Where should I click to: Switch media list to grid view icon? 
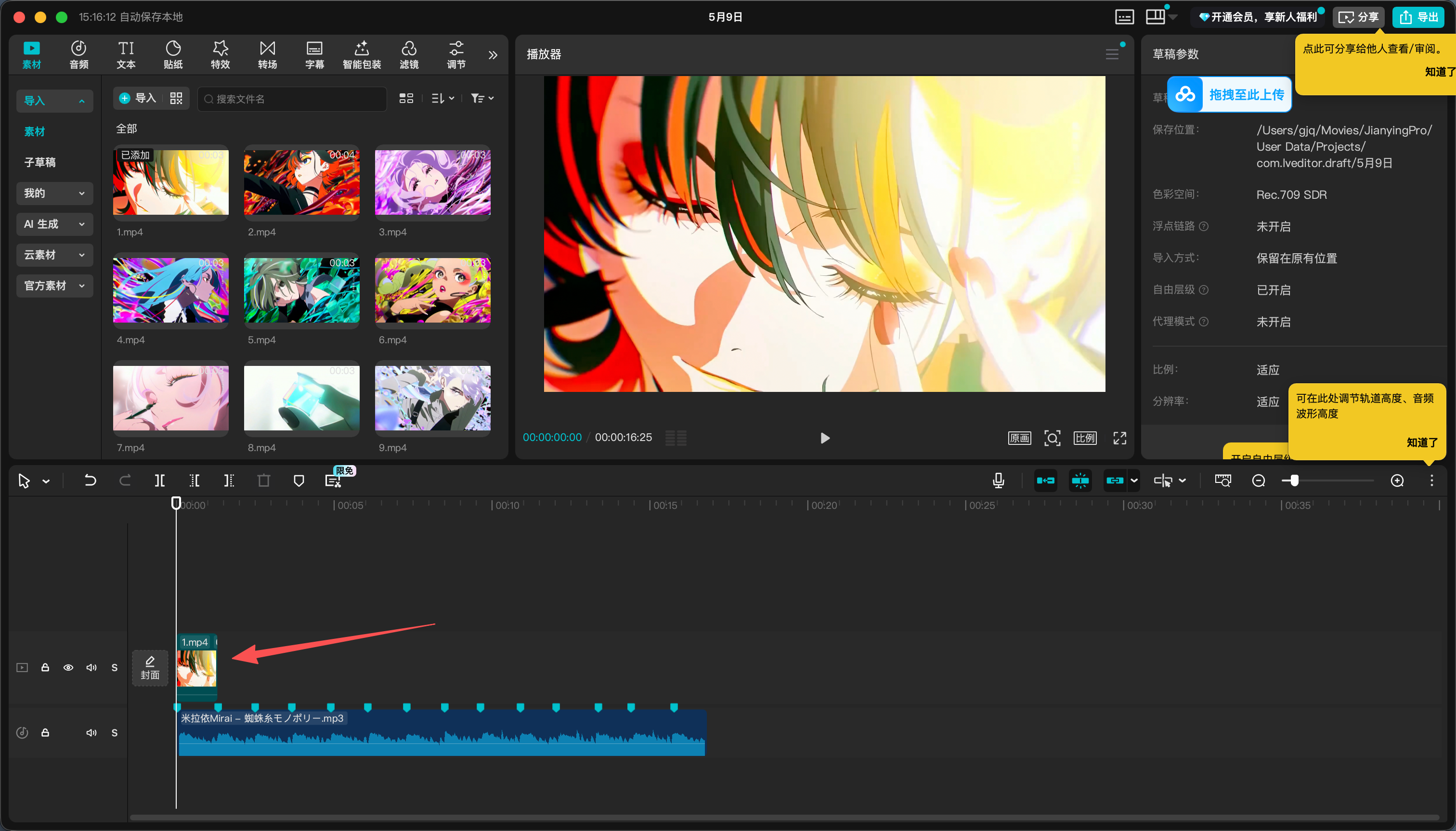coord(406,98)
